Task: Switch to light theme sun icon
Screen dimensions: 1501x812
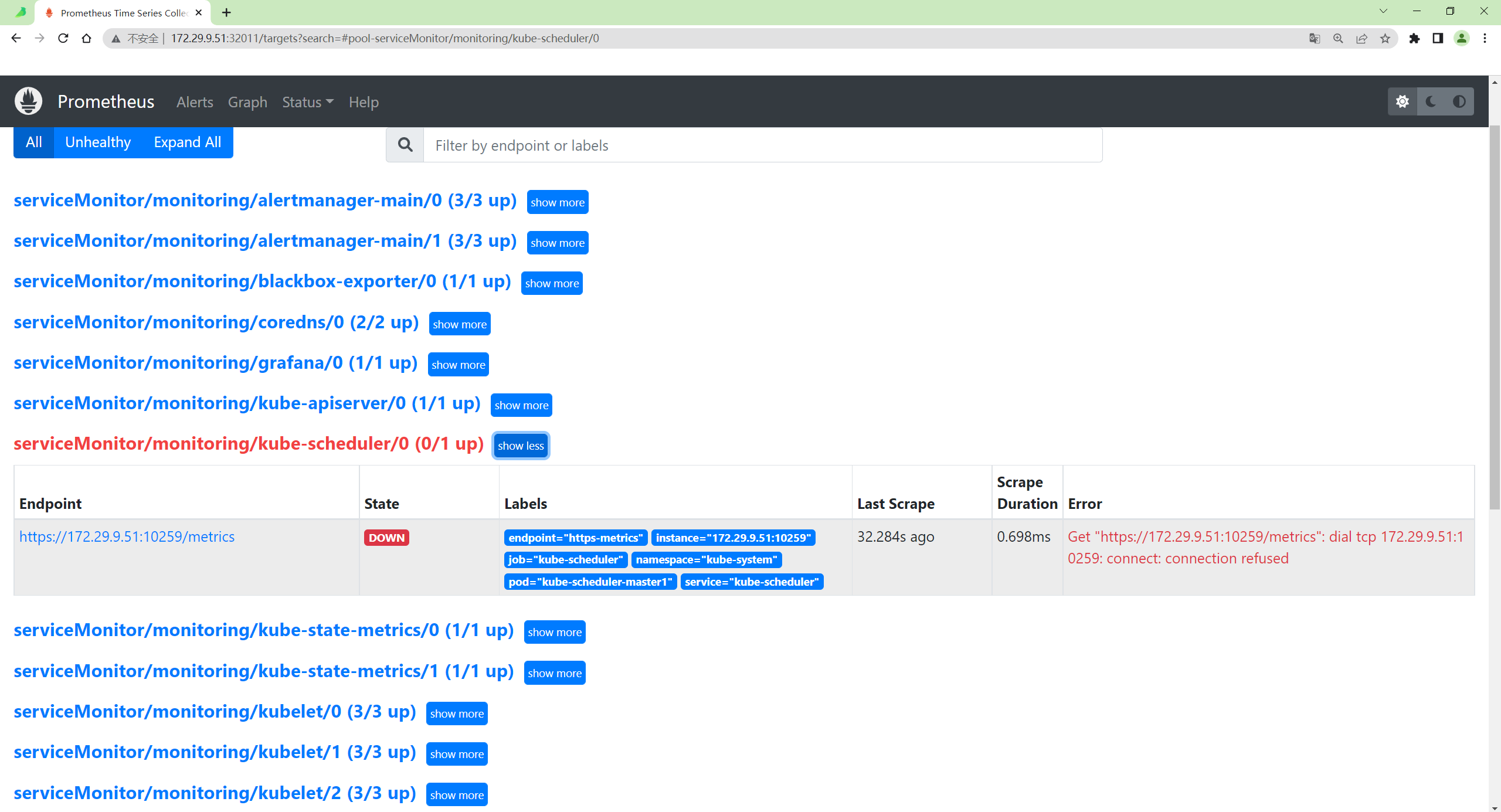Action: tap(1402, 101)
